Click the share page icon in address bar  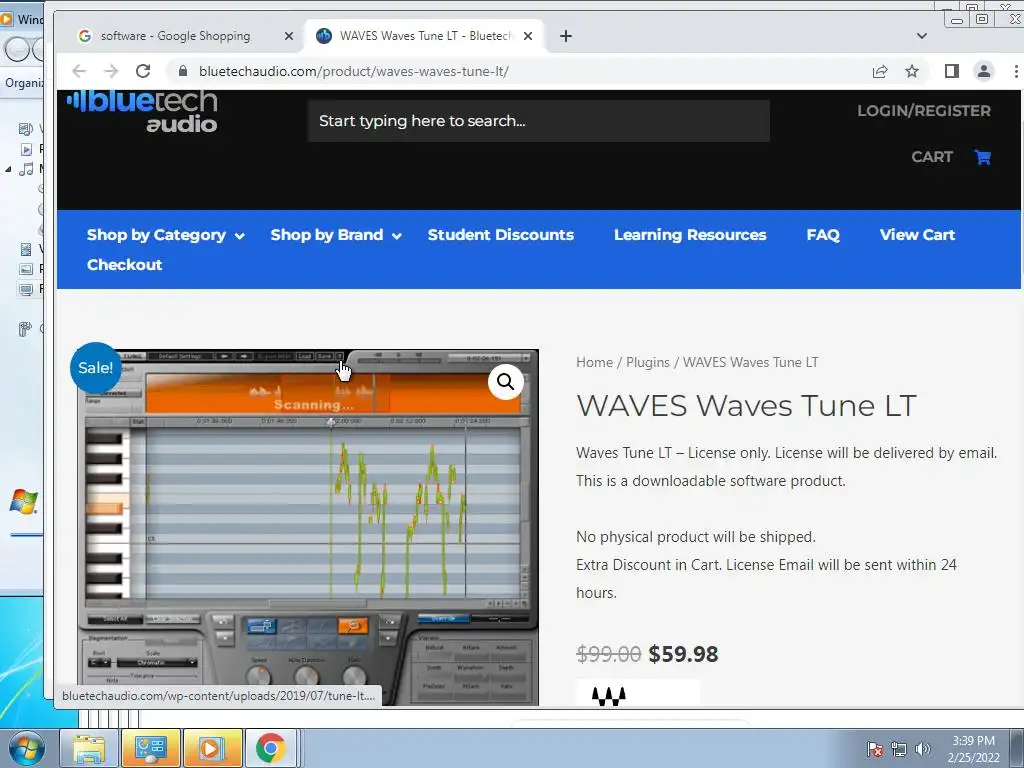coord(880,71)
